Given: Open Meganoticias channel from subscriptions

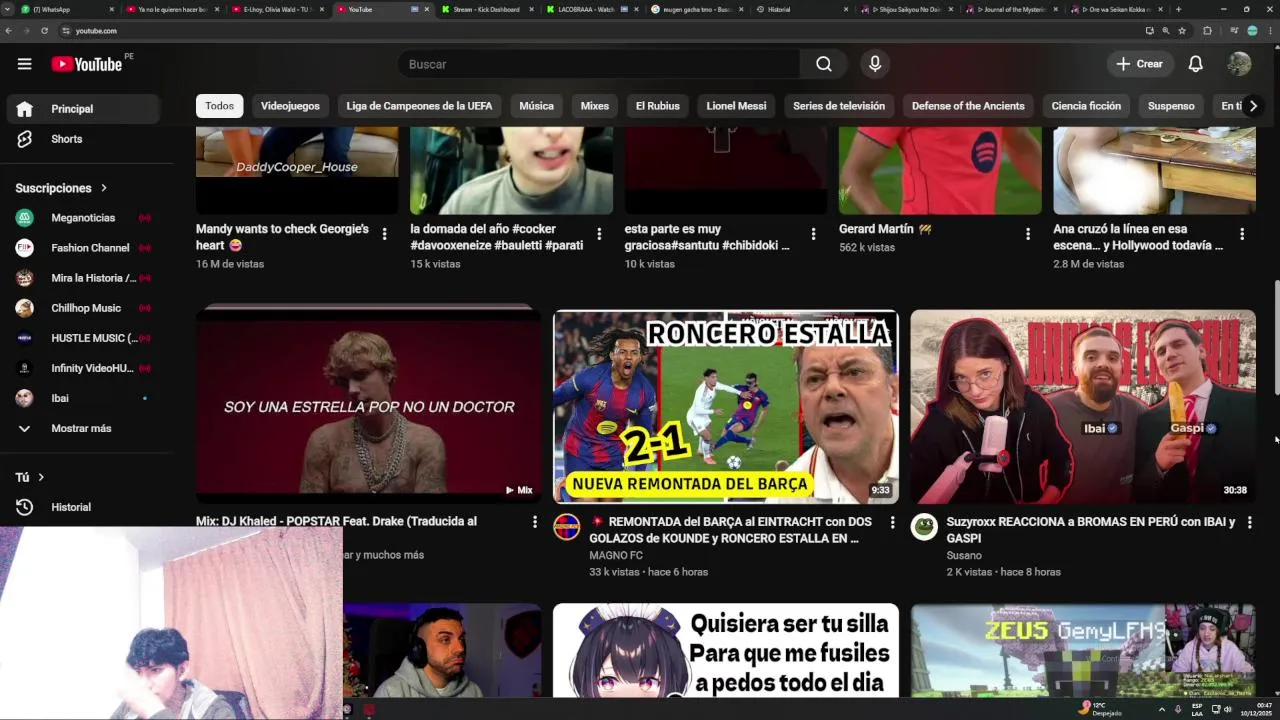Looking at the screenshot, I should point(83,218).
